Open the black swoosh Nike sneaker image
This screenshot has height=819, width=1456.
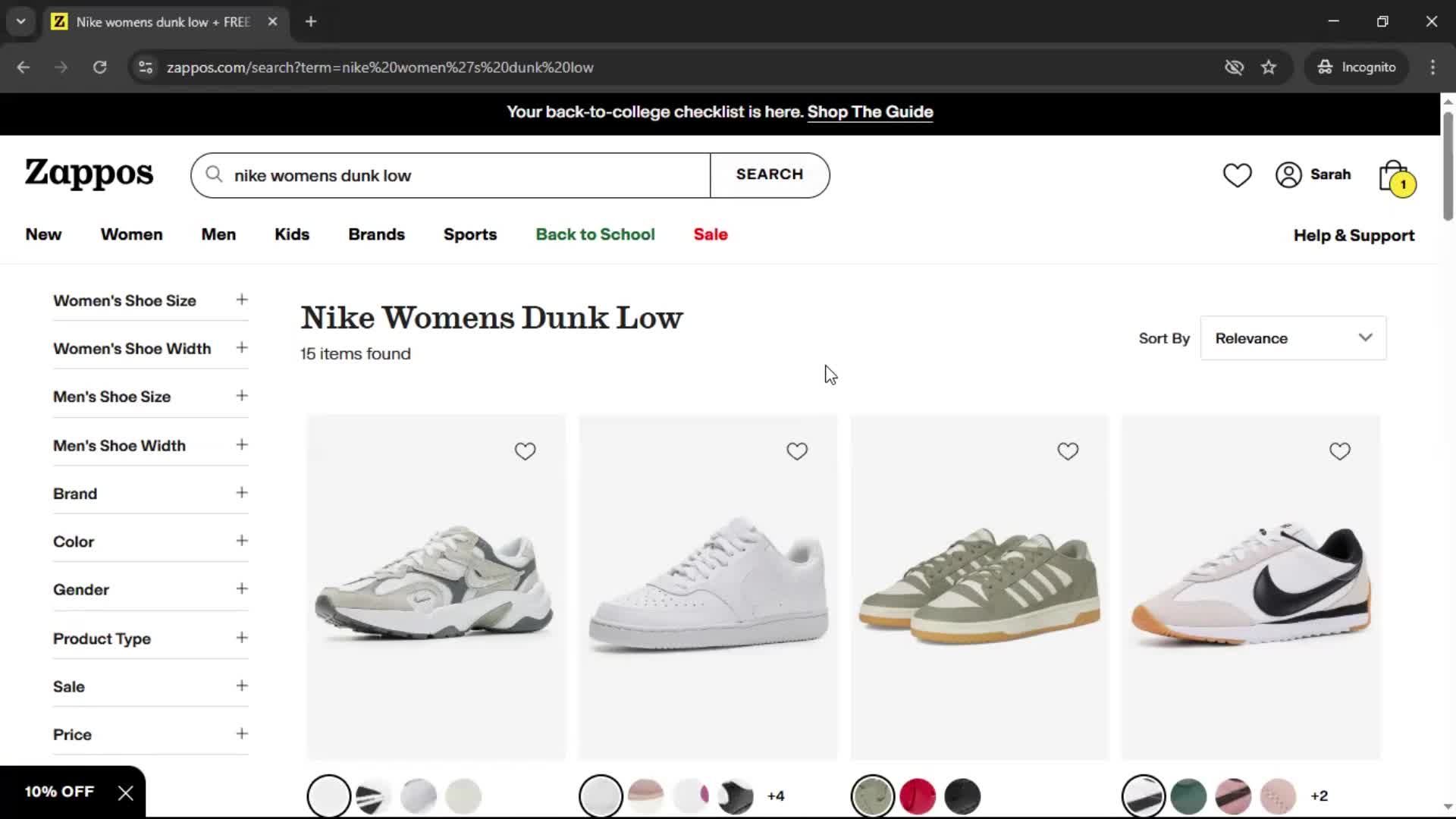point(1250,586)
